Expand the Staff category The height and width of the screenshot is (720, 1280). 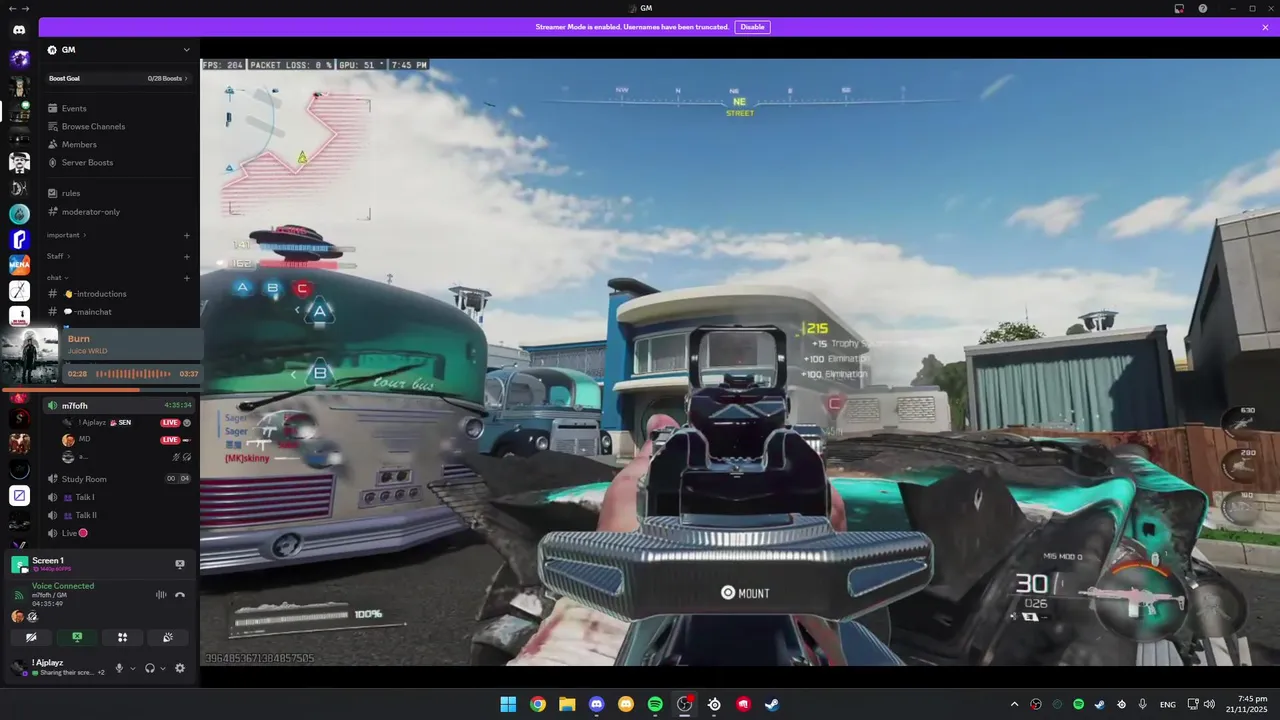pos(58,256)
